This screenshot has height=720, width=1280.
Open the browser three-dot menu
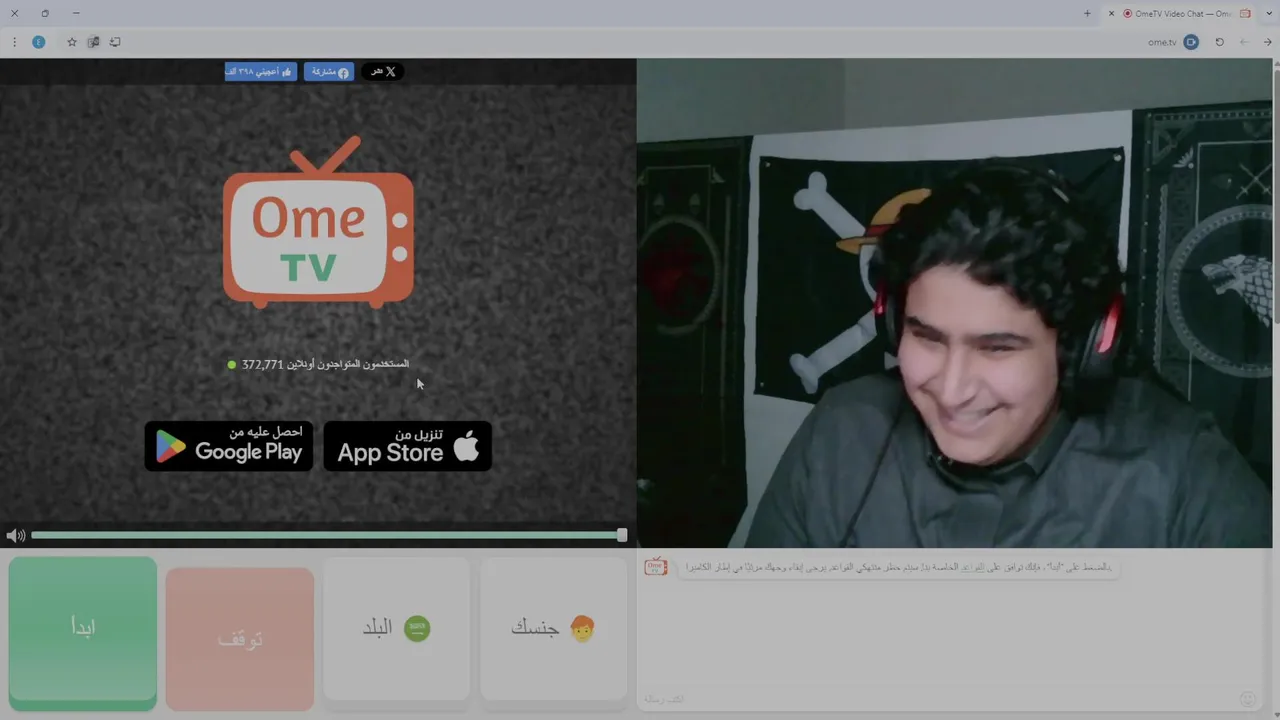coord(14,42)
